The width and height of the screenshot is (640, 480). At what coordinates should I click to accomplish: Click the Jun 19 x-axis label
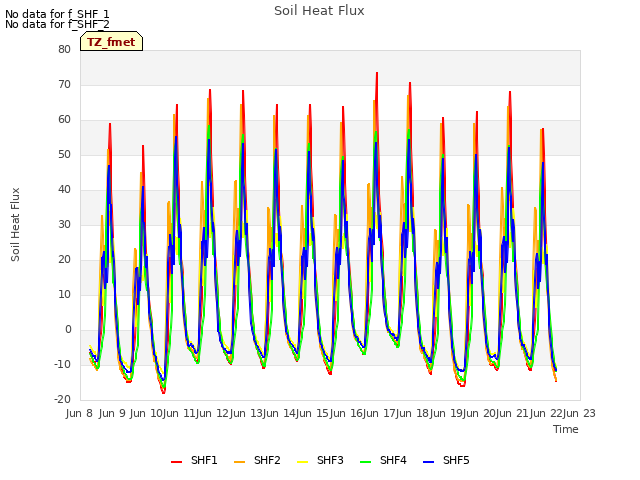446,413
